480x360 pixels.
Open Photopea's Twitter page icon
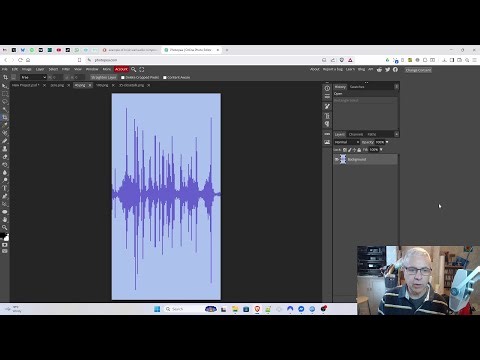387,69
